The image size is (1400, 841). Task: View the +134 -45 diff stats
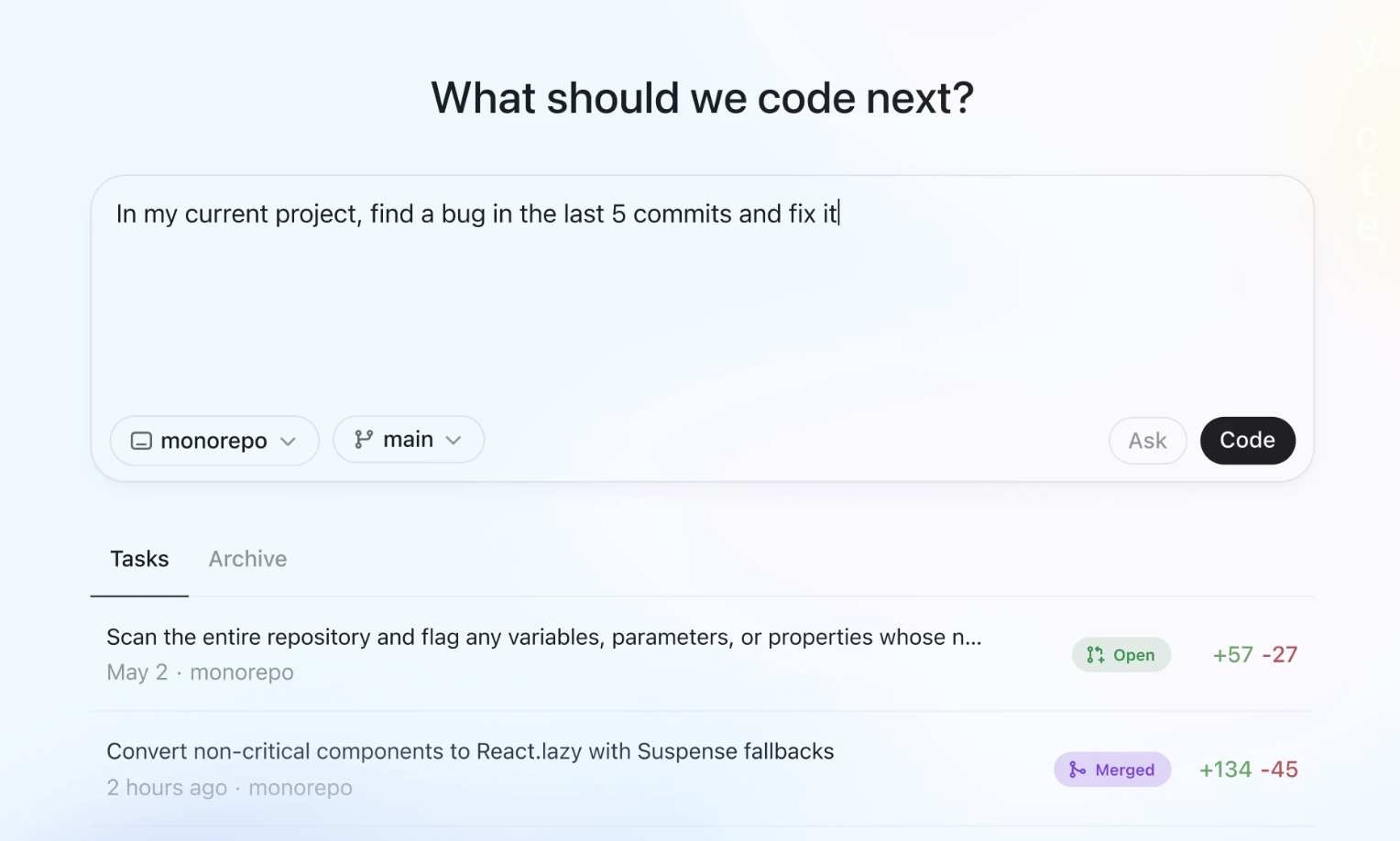click(x=1249, y=770)
